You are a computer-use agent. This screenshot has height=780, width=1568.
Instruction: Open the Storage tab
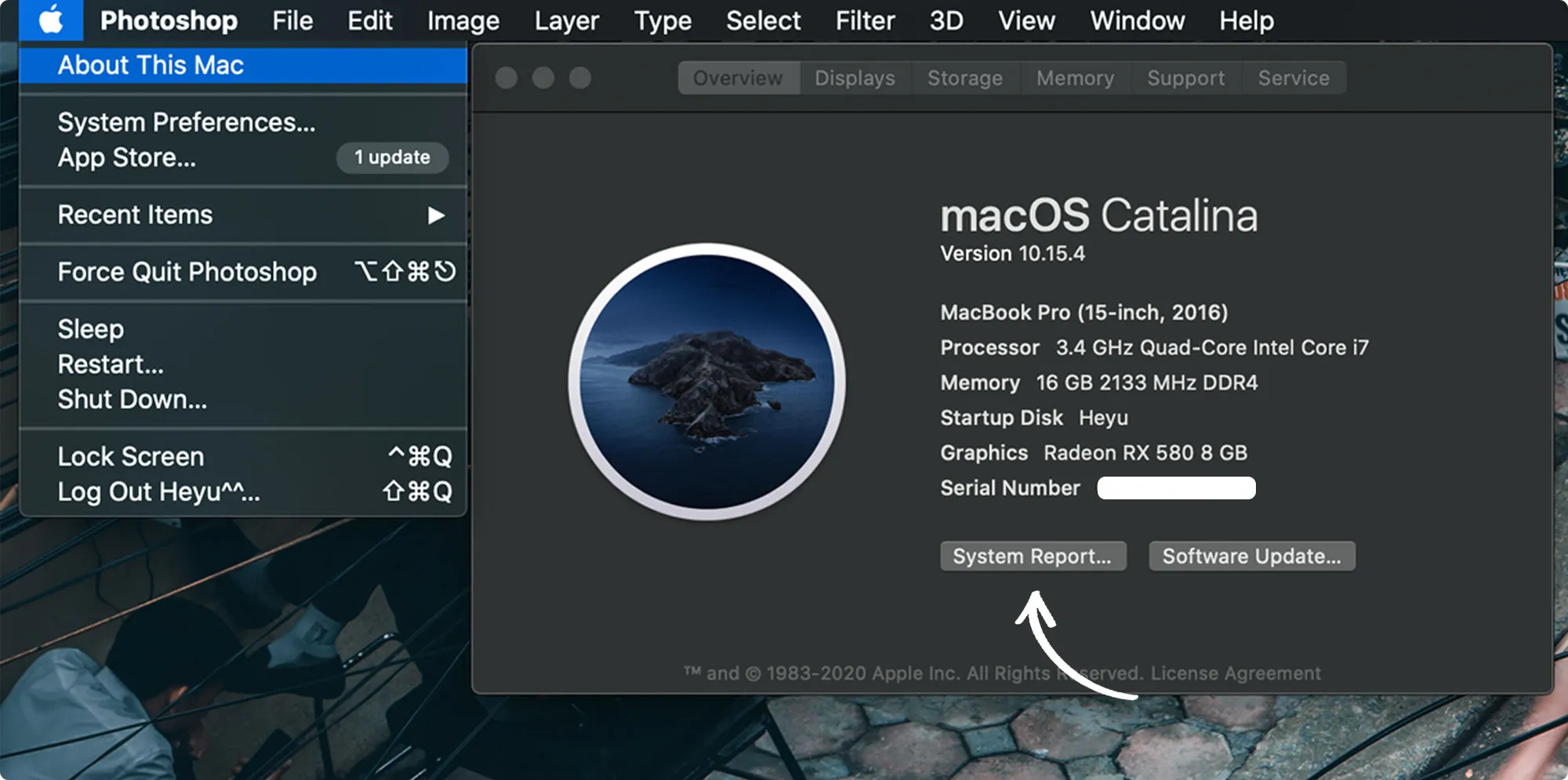(964, 78)
